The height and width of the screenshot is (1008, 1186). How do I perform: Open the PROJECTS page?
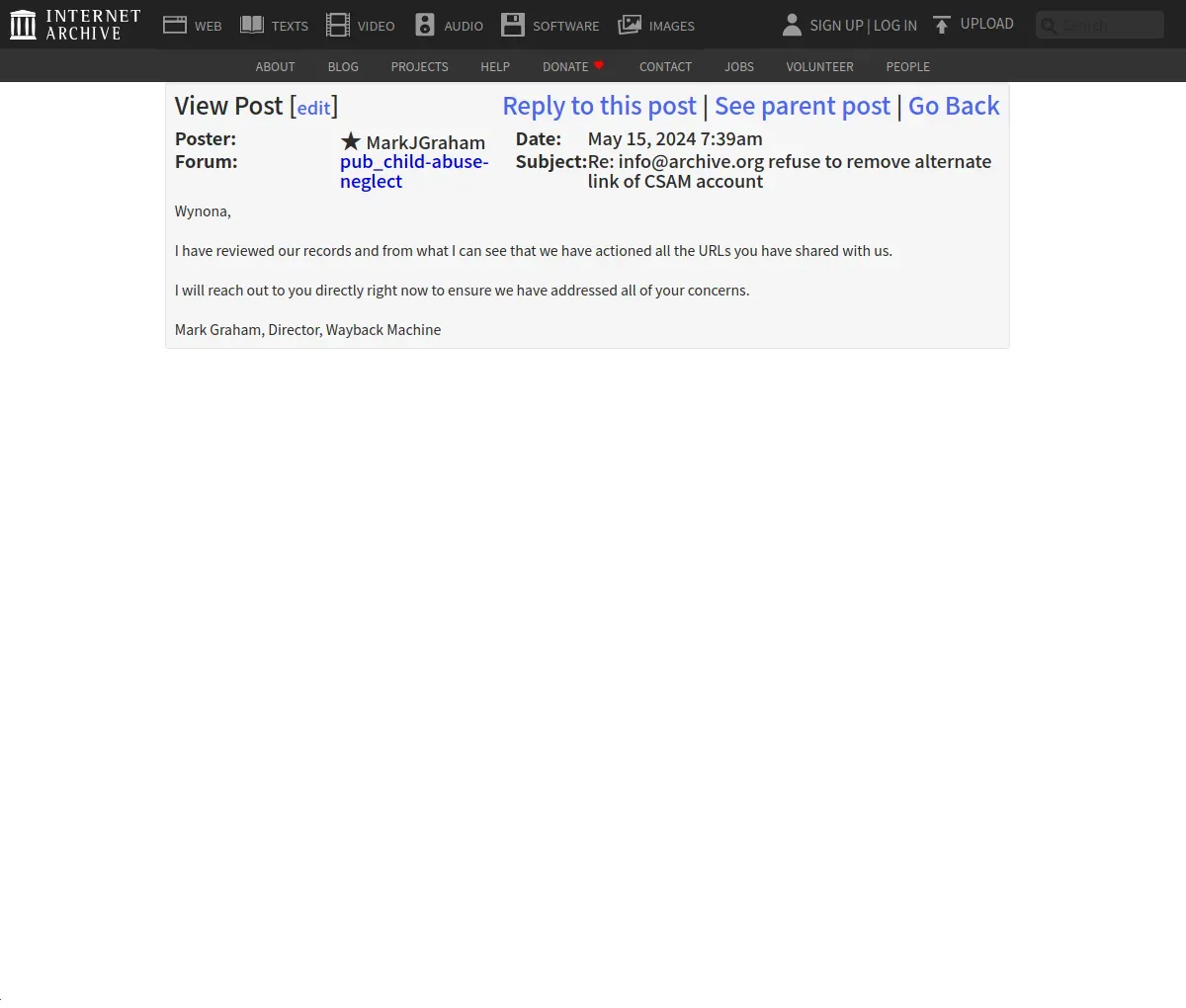click(x=419, y=66)
